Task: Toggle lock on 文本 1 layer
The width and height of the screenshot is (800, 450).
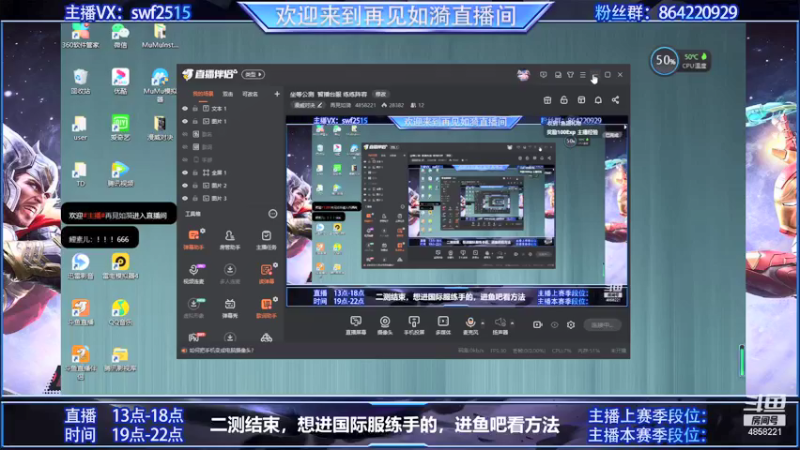Action: point(195,109)
